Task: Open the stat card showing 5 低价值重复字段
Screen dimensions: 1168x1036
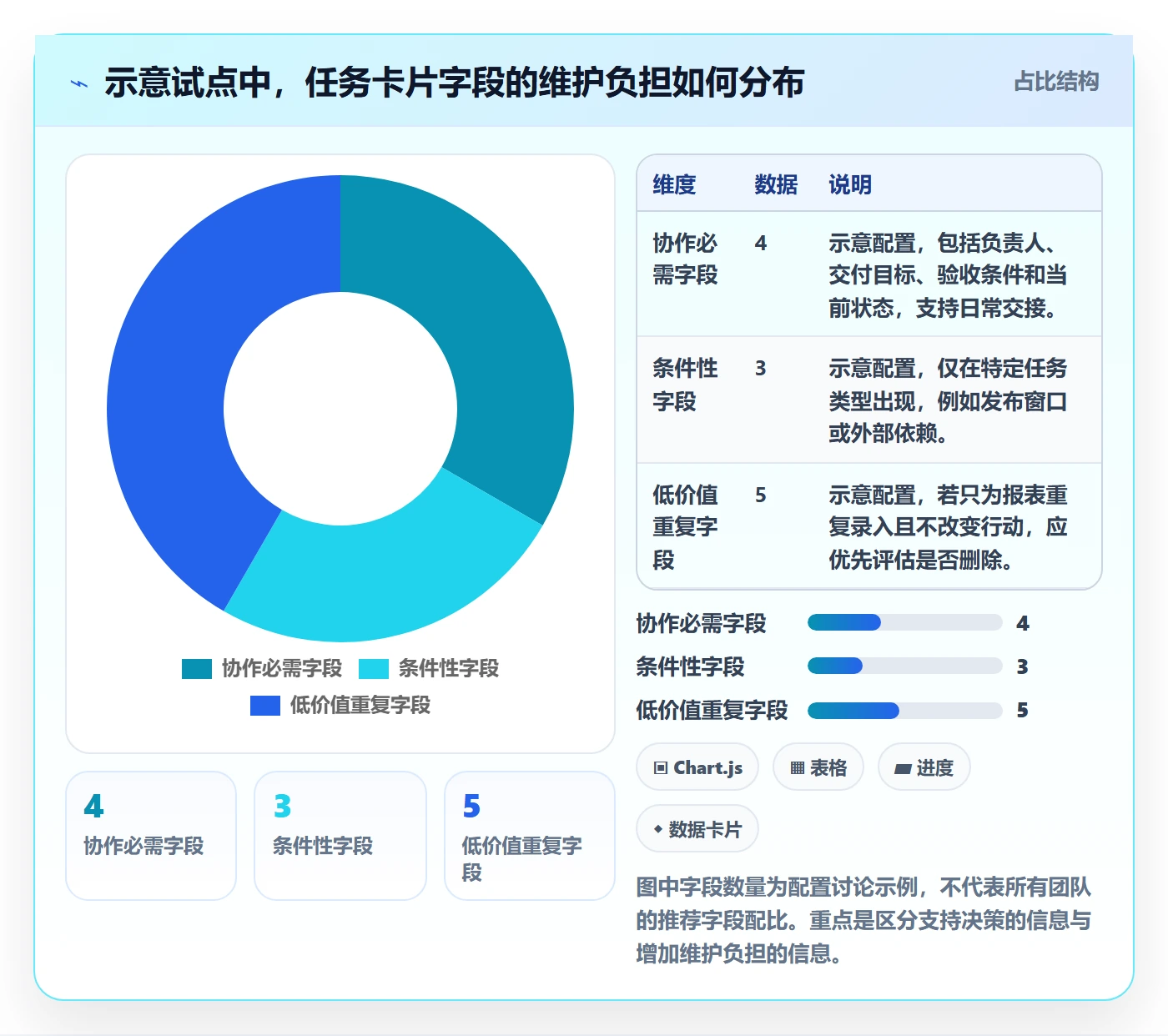Action: (530, 836)
